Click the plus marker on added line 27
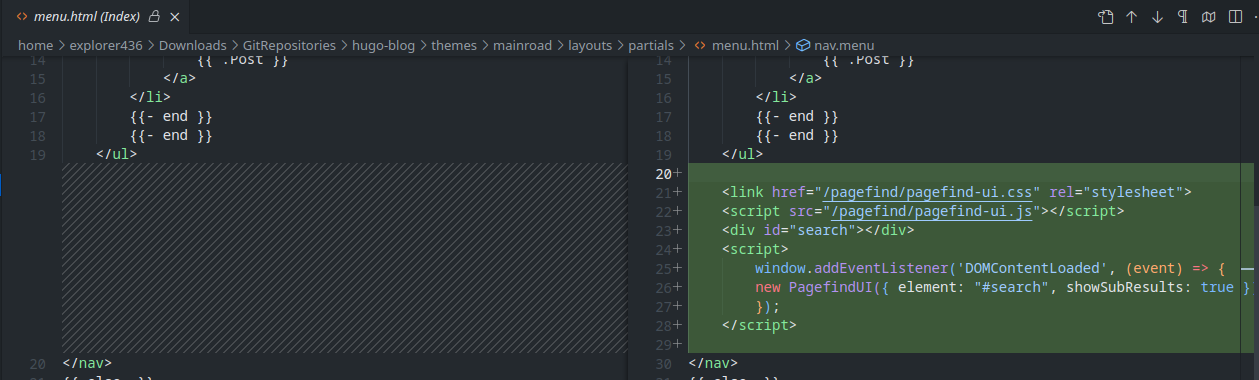This screenshot has width=1259, height=380. tap(678, 306)
